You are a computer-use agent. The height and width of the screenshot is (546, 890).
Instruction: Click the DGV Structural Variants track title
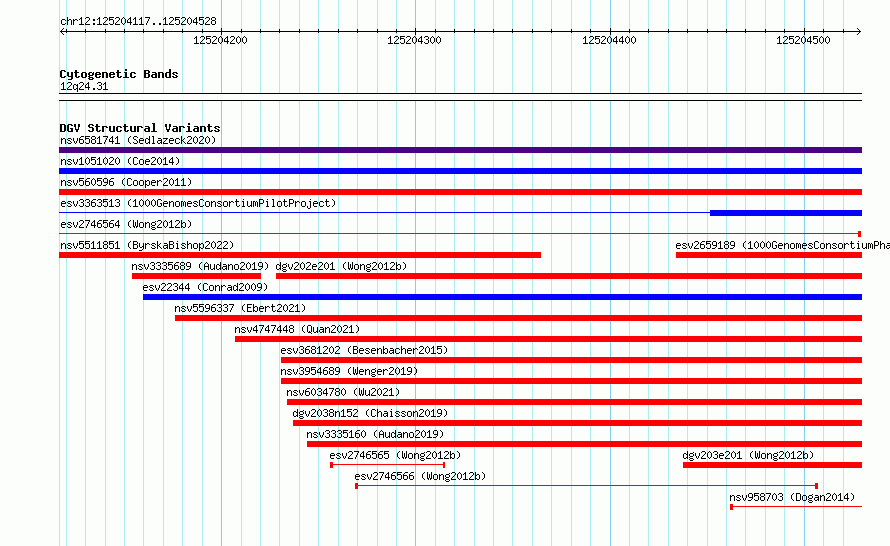(x=140, y=128)
